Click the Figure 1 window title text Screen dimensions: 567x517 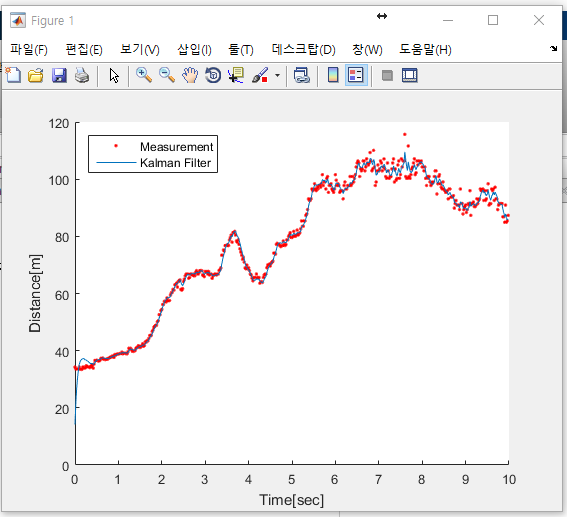tap(52, 21)
